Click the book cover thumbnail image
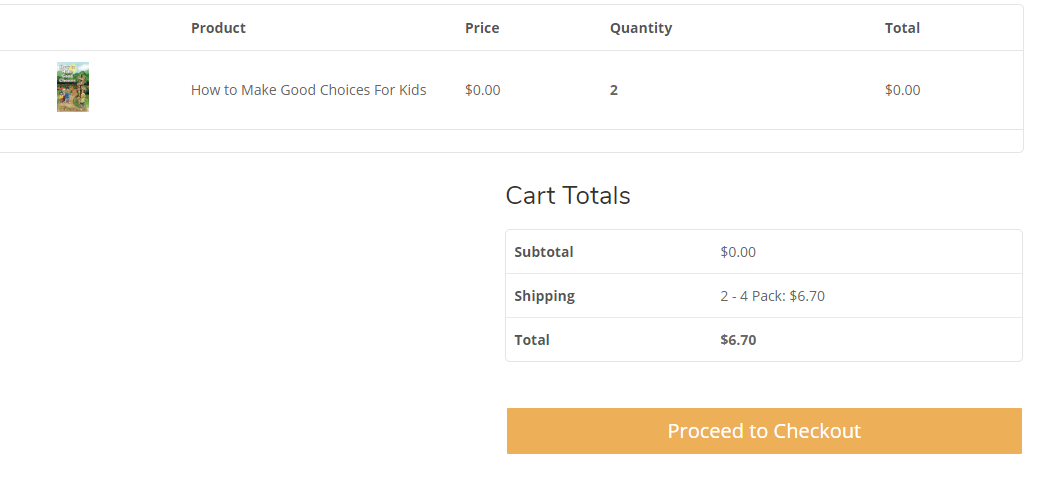 click(x=73, y=87)
